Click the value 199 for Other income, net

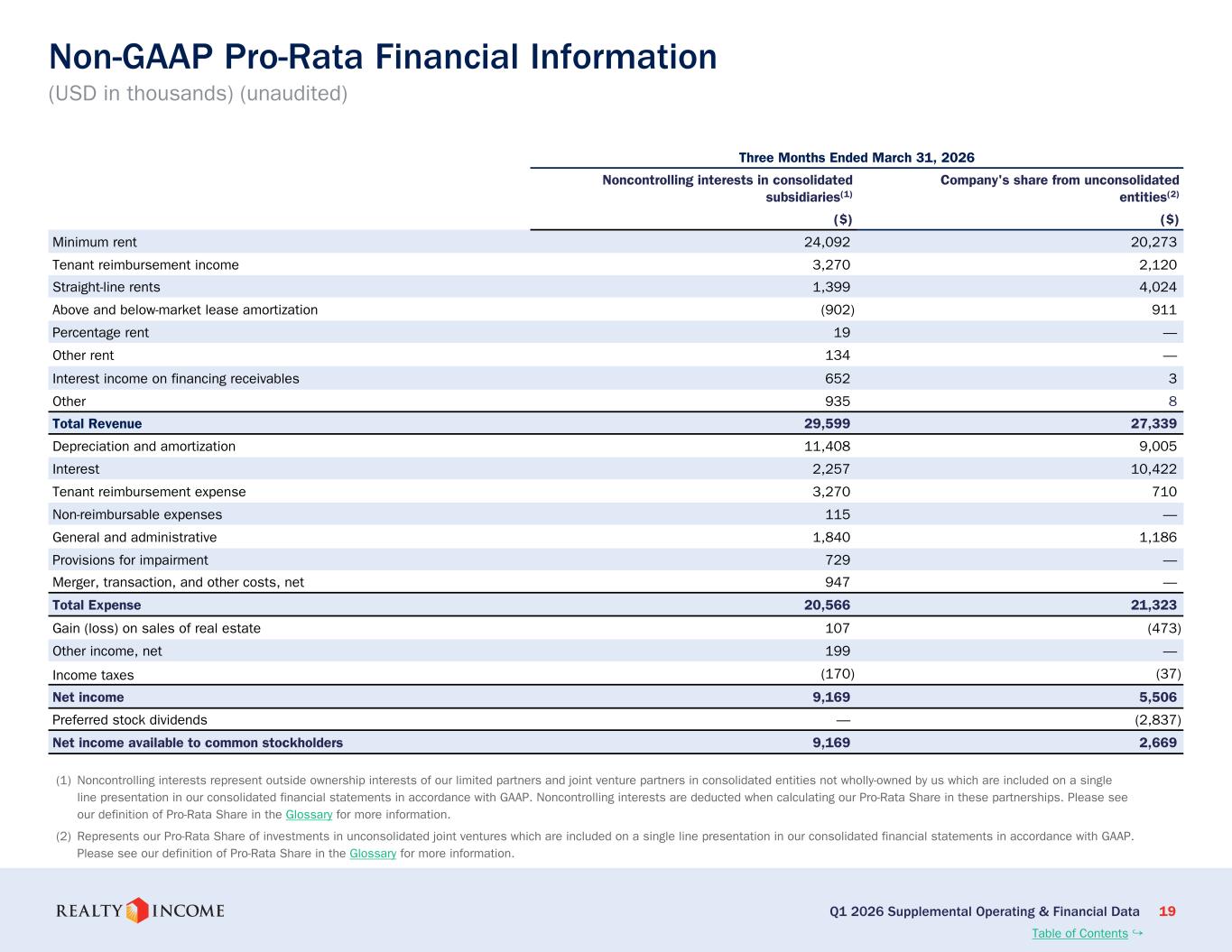(x=838, y=651)
